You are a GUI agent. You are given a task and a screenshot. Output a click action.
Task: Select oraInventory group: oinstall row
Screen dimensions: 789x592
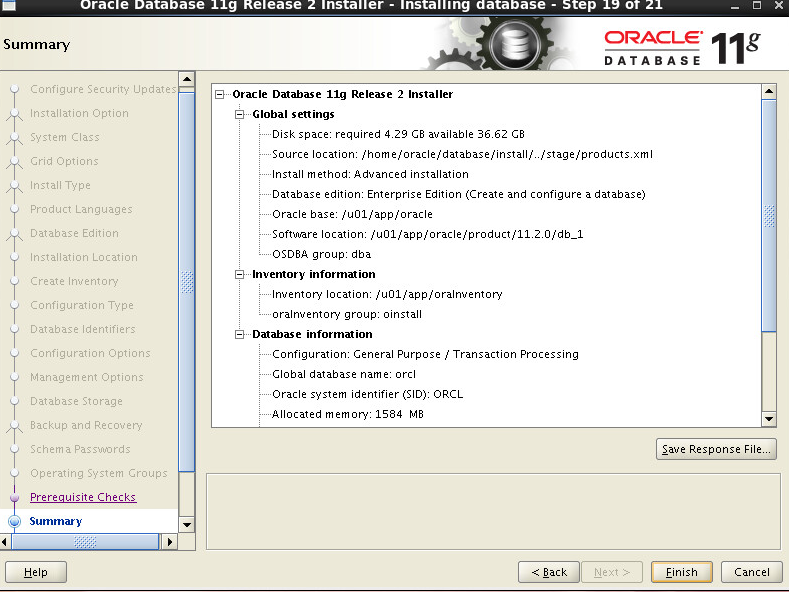pos(347,314)
